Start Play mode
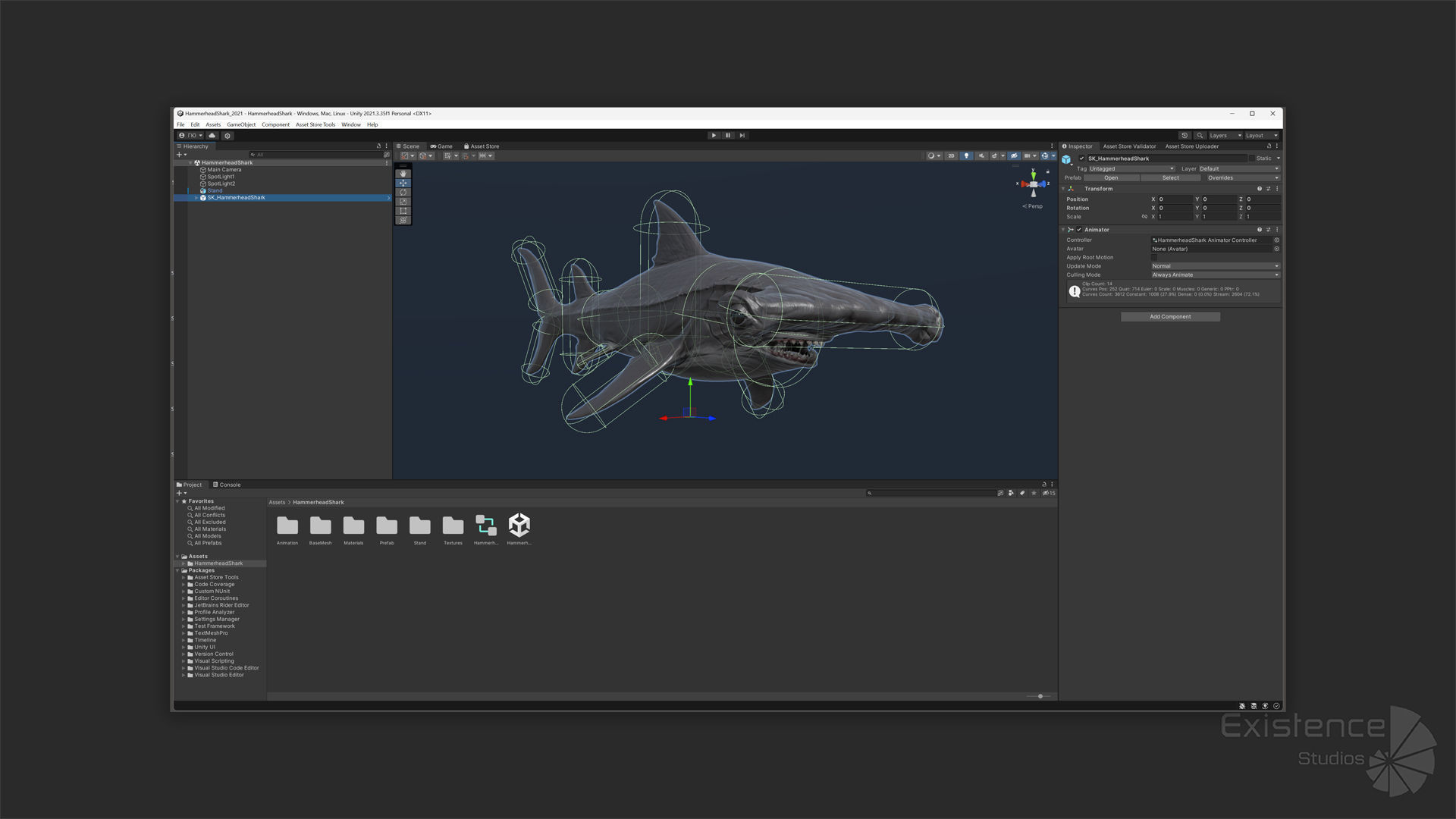The height and width of the screenshot is (819, 1456). tap(714, 136)
